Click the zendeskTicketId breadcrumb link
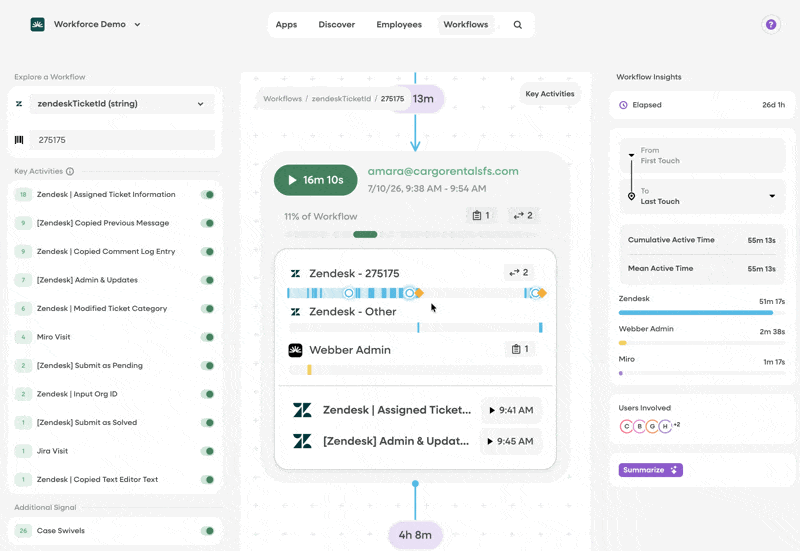Image resolution: width=800 pixels, height=551 pixels. [341, 99]
